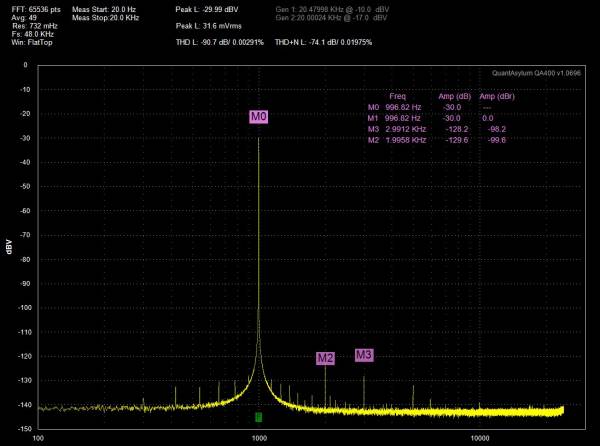Click the FFT 65536 pts label

pos(36,10)
